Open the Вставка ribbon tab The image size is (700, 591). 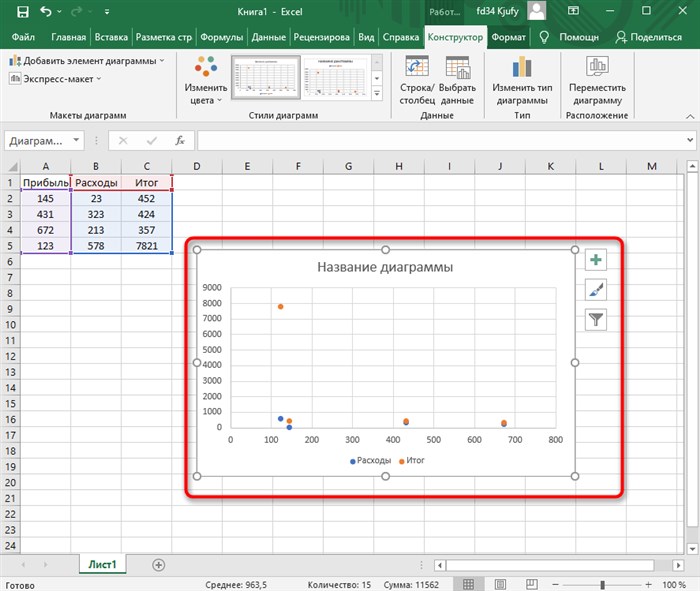tap(111, 37)
